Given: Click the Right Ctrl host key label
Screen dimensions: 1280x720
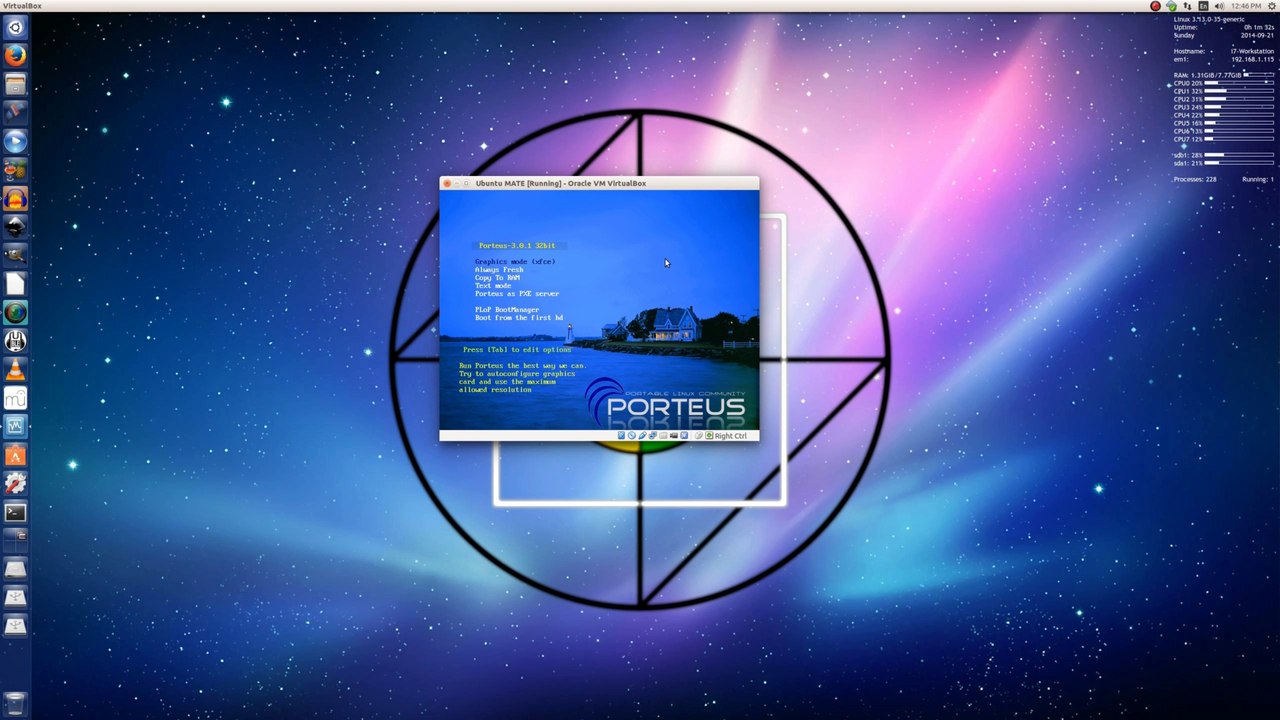Looking at the screenshot, I should [730, 436].
